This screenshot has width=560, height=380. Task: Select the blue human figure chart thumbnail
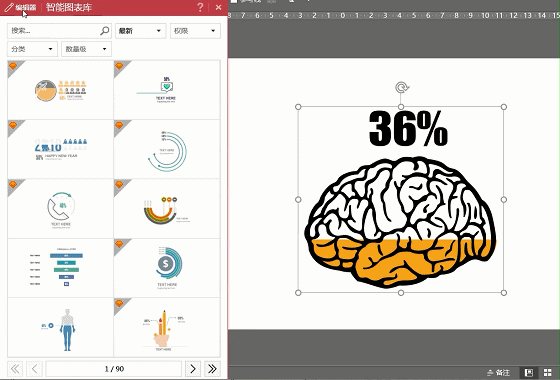click(60, 327)
